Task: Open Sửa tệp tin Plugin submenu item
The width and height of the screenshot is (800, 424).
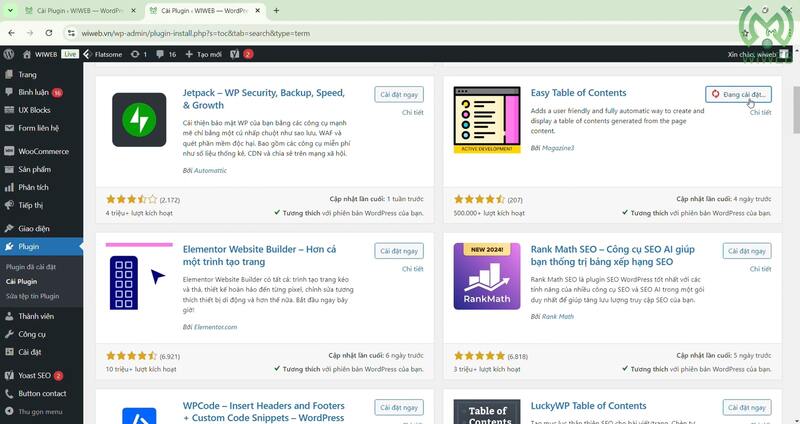Action: click(x=33, y=296)
